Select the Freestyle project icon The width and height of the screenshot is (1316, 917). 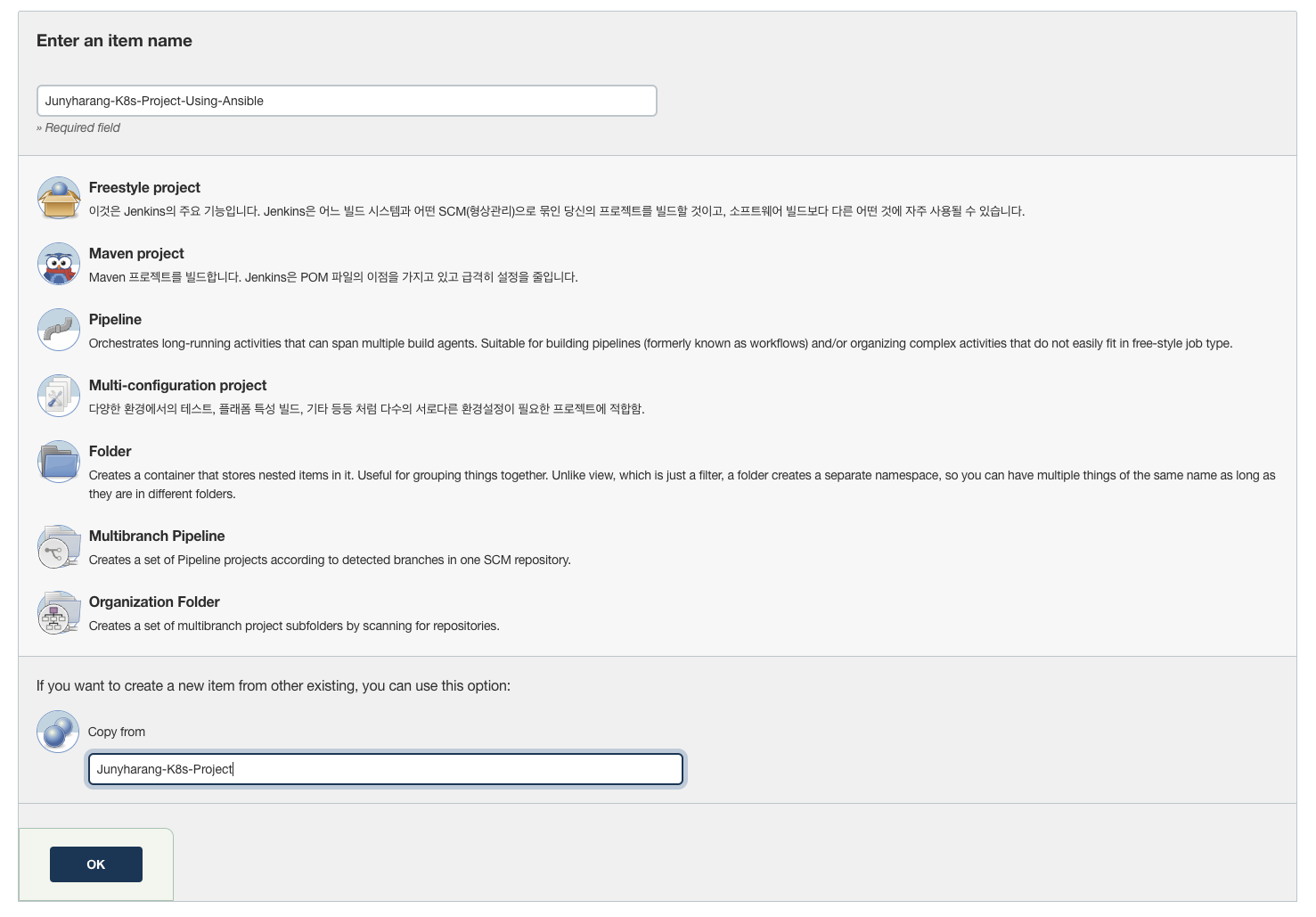coord(59,198)
